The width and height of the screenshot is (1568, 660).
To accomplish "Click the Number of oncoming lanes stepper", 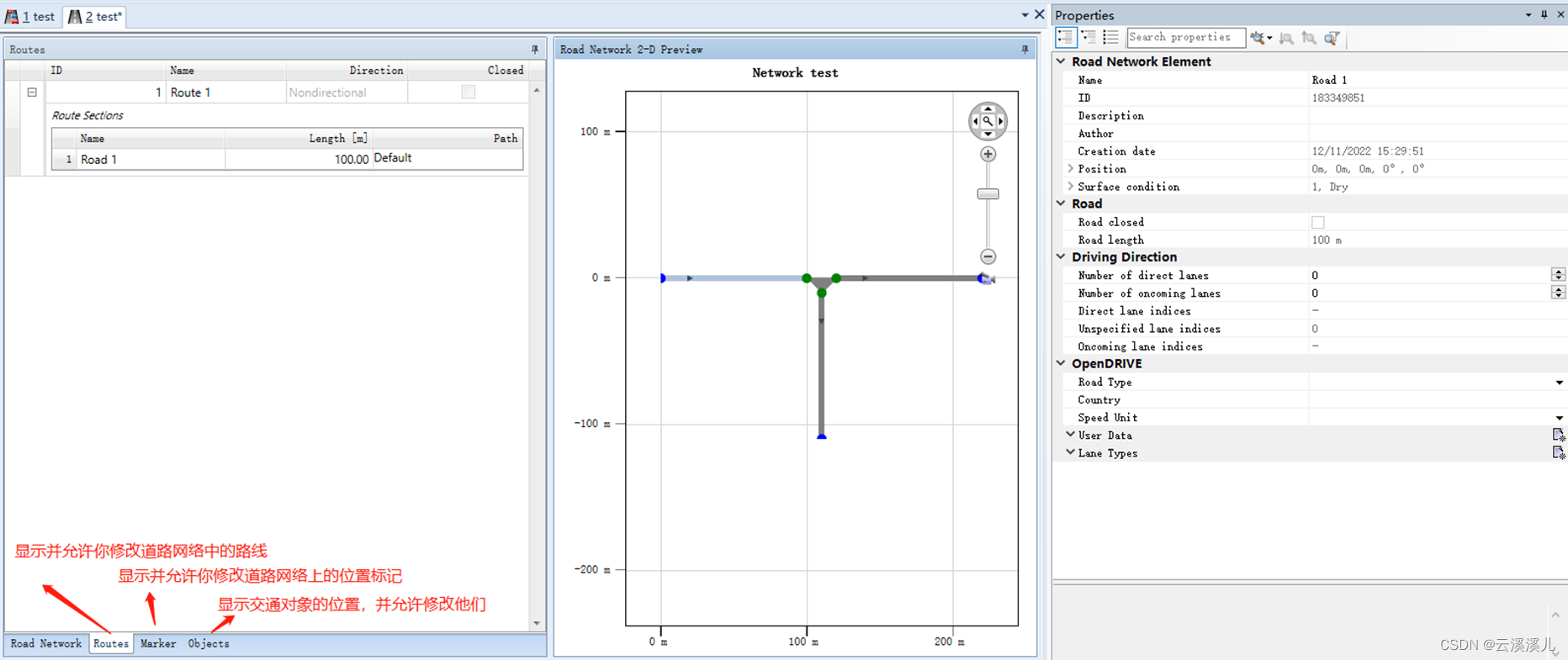I will pyautogui.click(x=1558, y=293).
